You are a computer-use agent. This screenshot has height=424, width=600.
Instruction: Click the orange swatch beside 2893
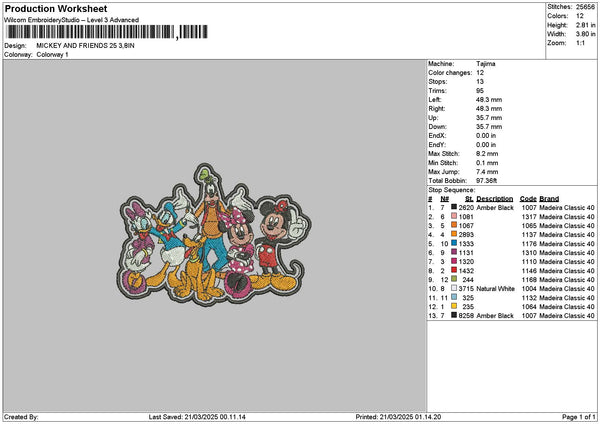tap(454, 234)
